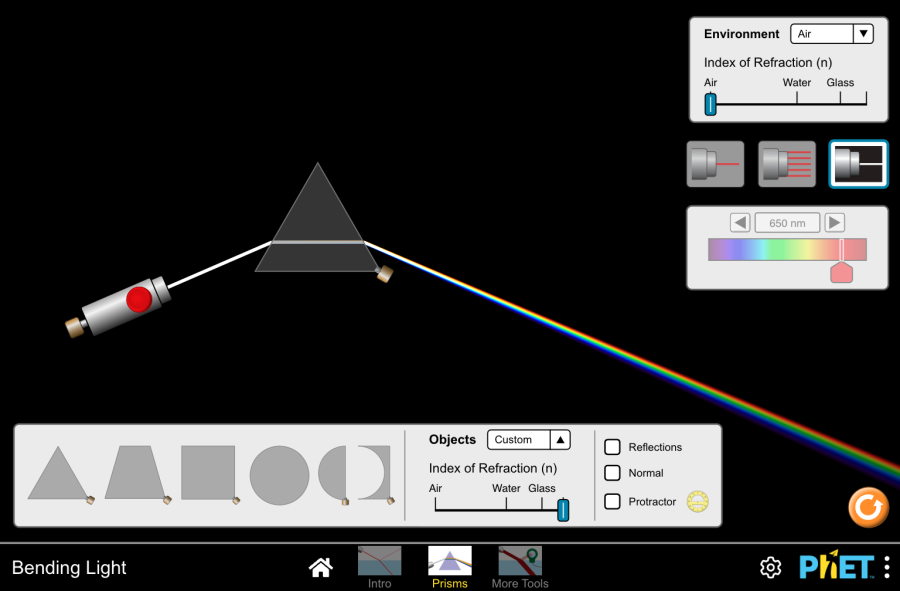The width and height of the screenshot is (900, 591).
Task: Click the left arrow to decrease the wavelength
Action: [x=740, y=222]
